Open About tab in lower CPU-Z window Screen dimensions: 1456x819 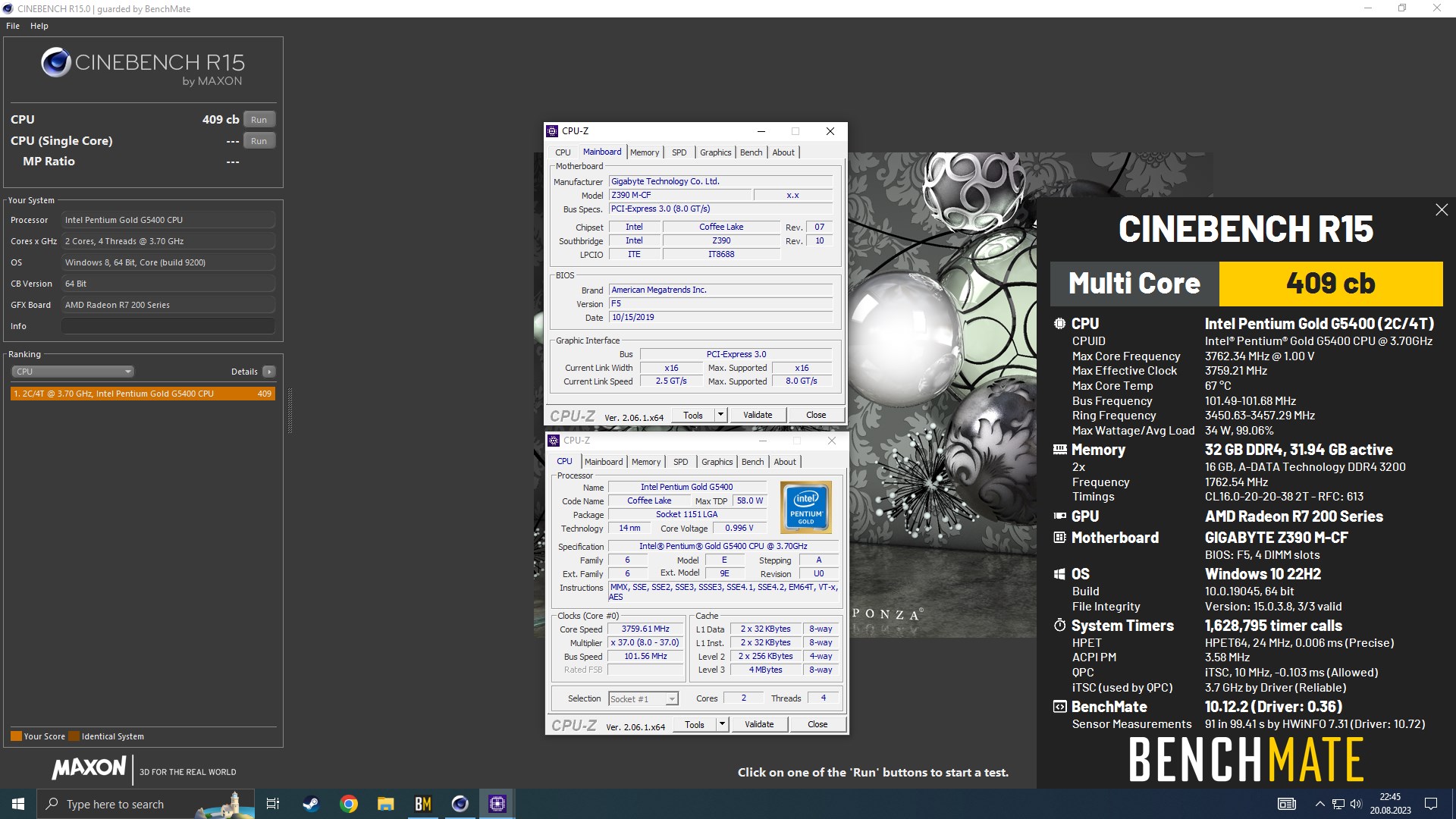click(x=785, y=462)
